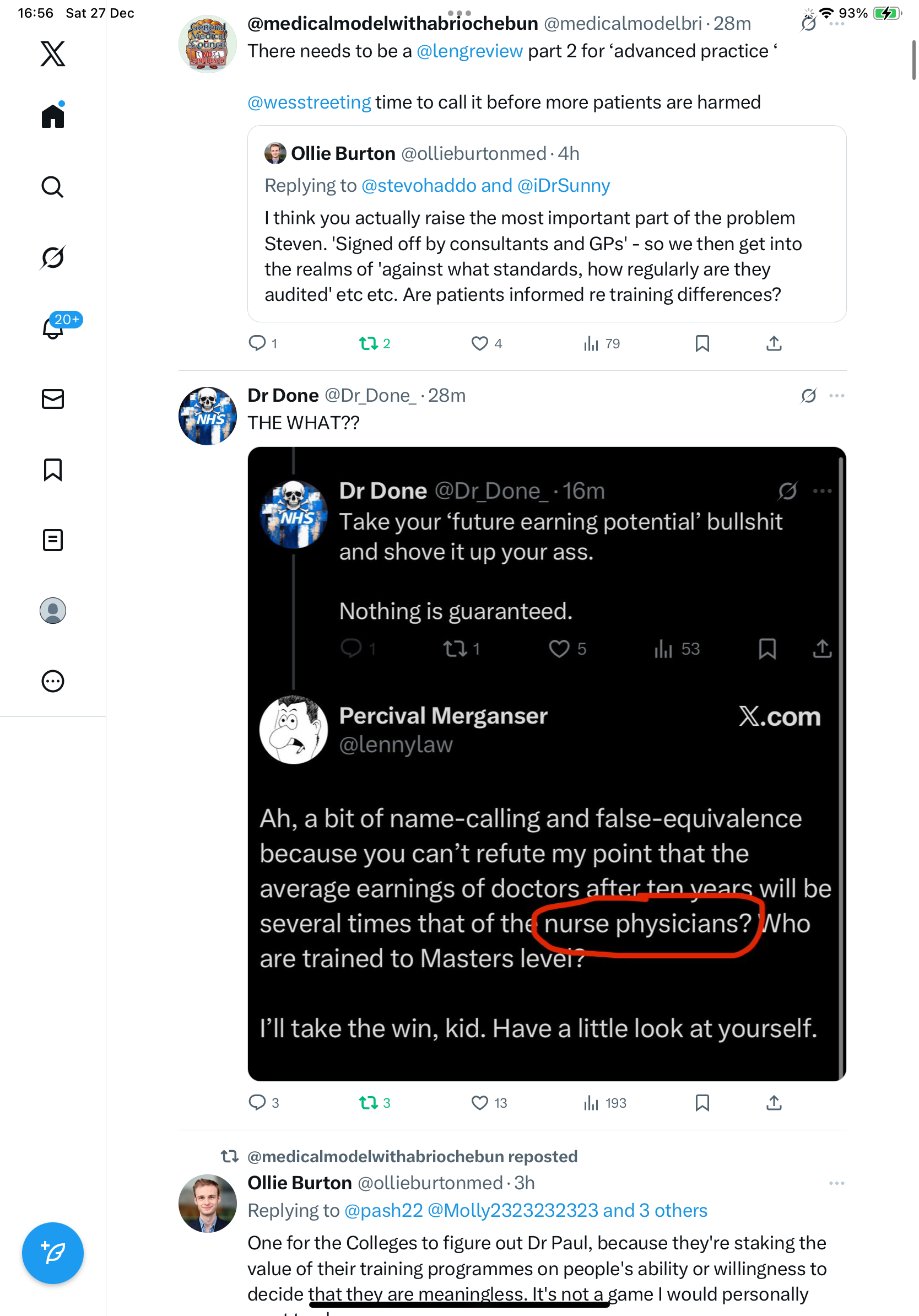The width and height of the screenshot is (919, 1316).
Task: Open Notifications bell with 20+ badge
Action: [54, 328]
